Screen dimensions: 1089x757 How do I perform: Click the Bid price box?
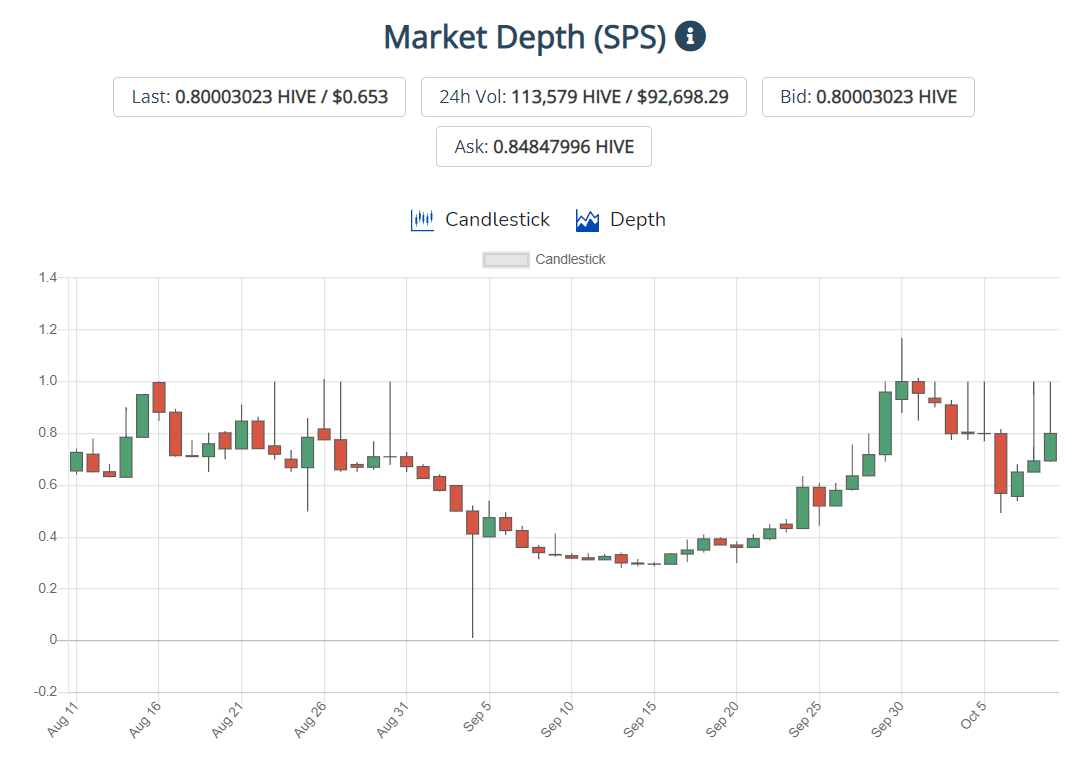(868, 97)
